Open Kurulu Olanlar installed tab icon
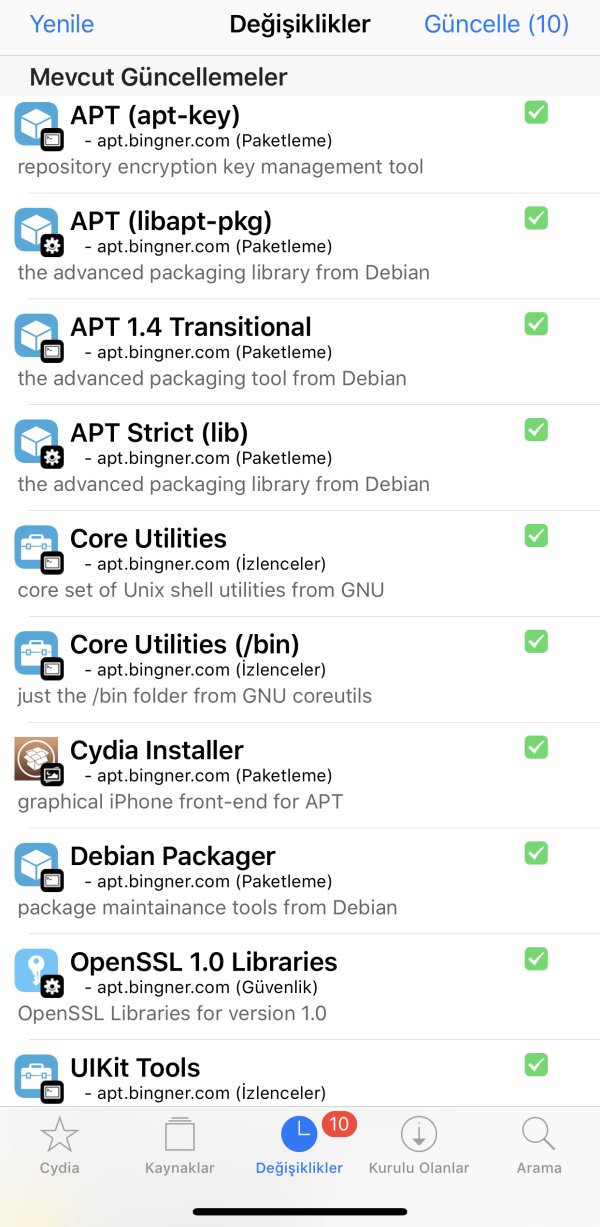This screenshot has width=600, height=1227. 419,1135
